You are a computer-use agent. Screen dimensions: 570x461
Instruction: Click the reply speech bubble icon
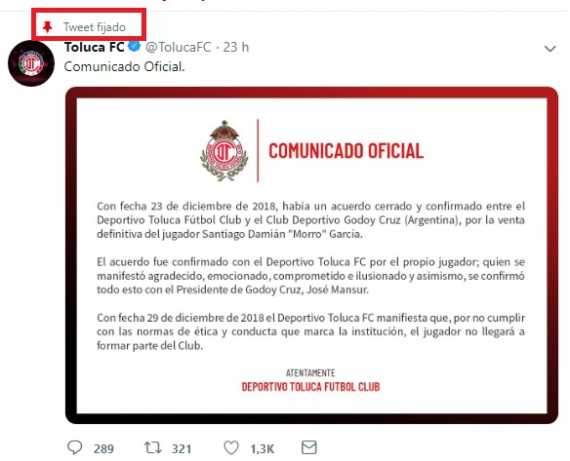[x=75, y=448]
